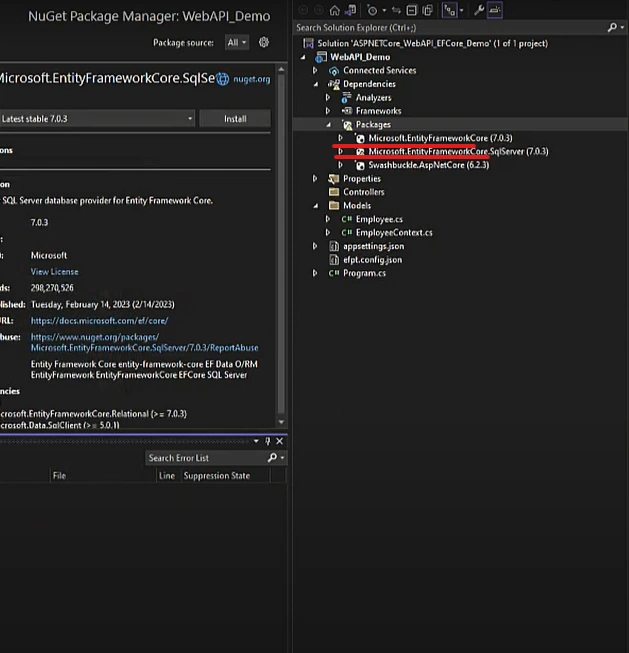Click the Install button
This screenshot has height=653, width=629.
(235, 119)
